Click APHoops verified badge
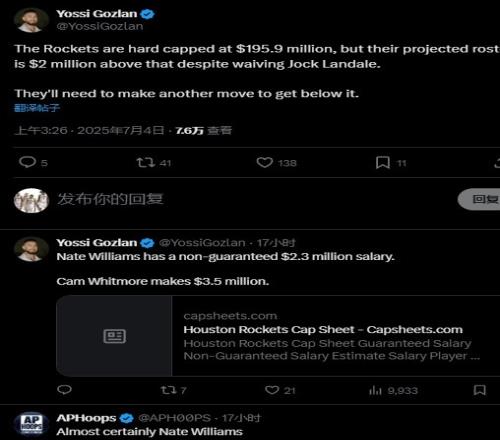The width and height of the screenshot is (500, 440). [x=126, y=418]
